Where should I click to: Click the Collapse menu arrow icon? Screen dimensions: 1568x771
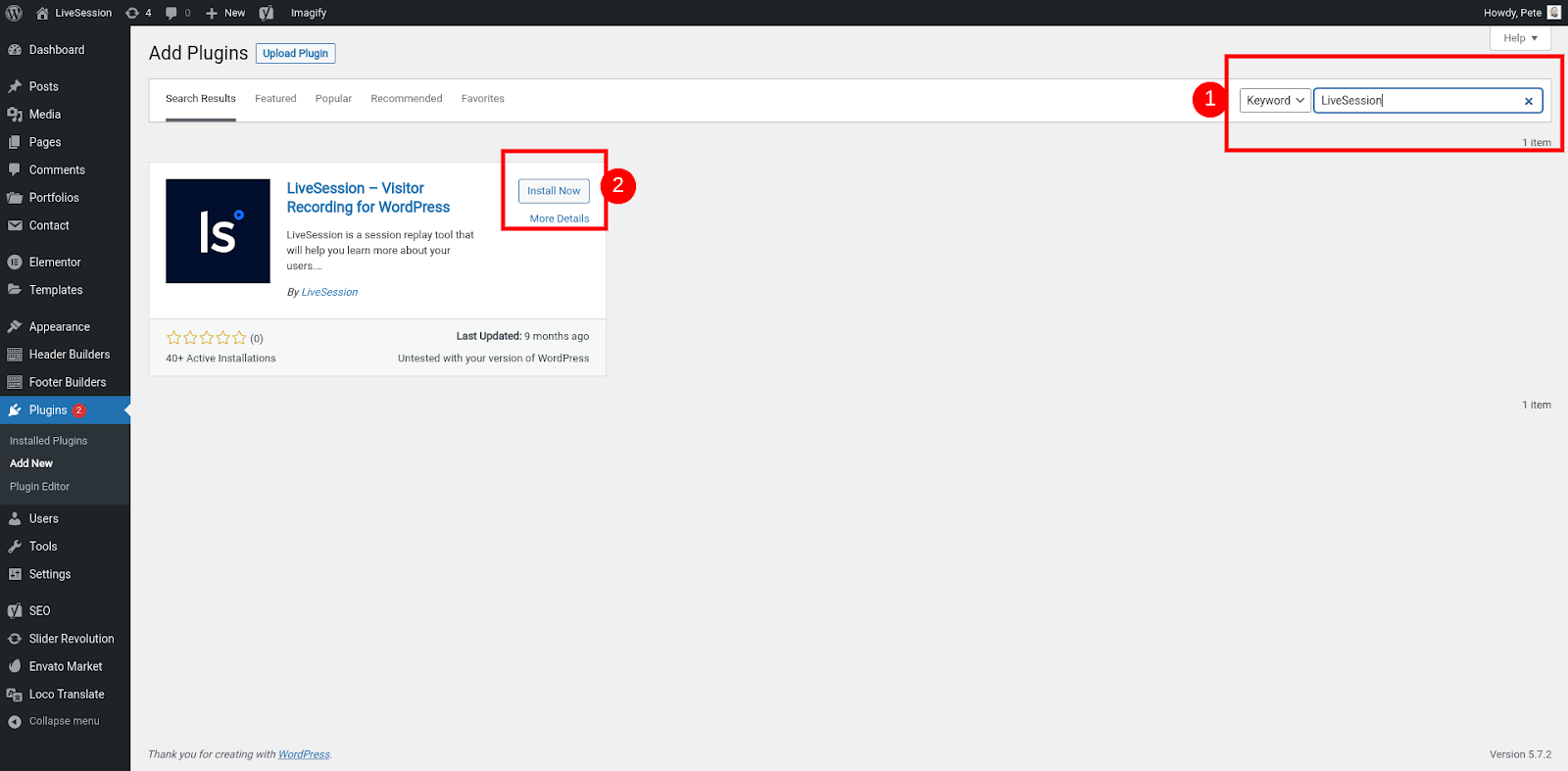(15, 722)
